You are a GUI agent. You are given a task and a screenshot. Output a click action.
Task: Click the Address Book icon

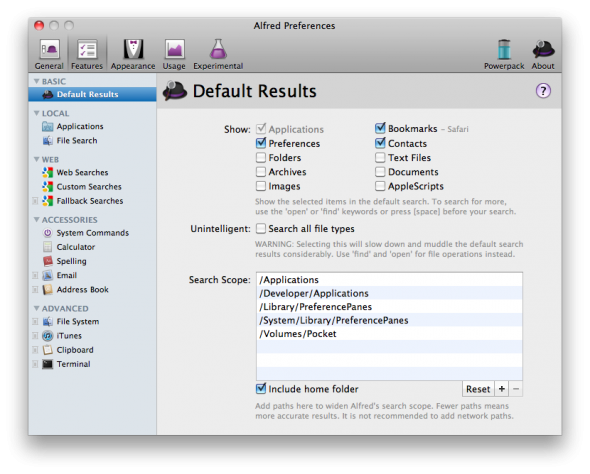click(x=47, y=290)
